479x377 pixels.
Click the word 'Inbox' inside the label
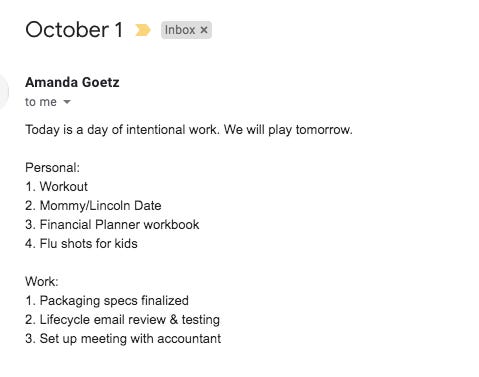coord(180,30)
